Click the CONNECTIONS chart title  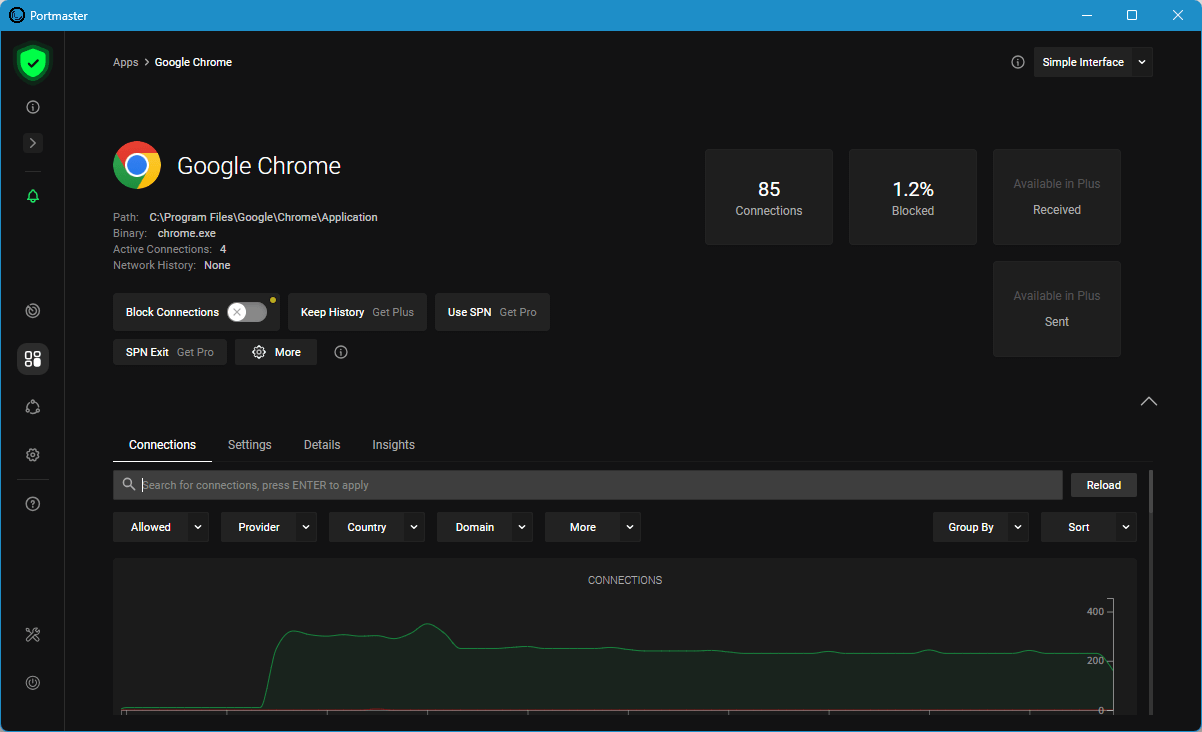(x=625, y=580)
